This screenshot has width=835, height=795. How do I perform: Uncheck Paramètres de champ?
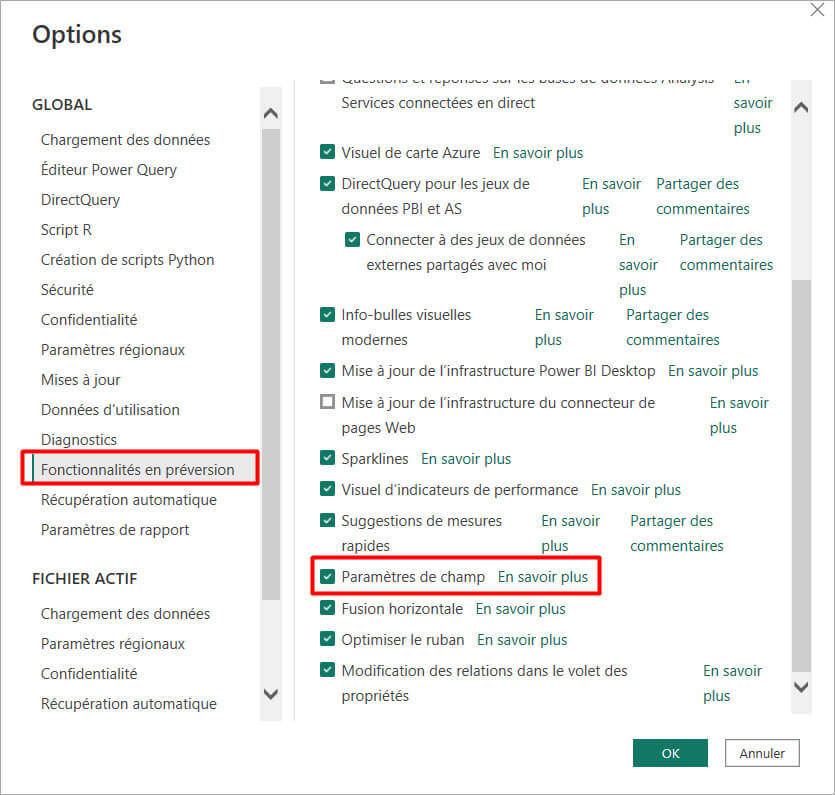tap(327, 576)
